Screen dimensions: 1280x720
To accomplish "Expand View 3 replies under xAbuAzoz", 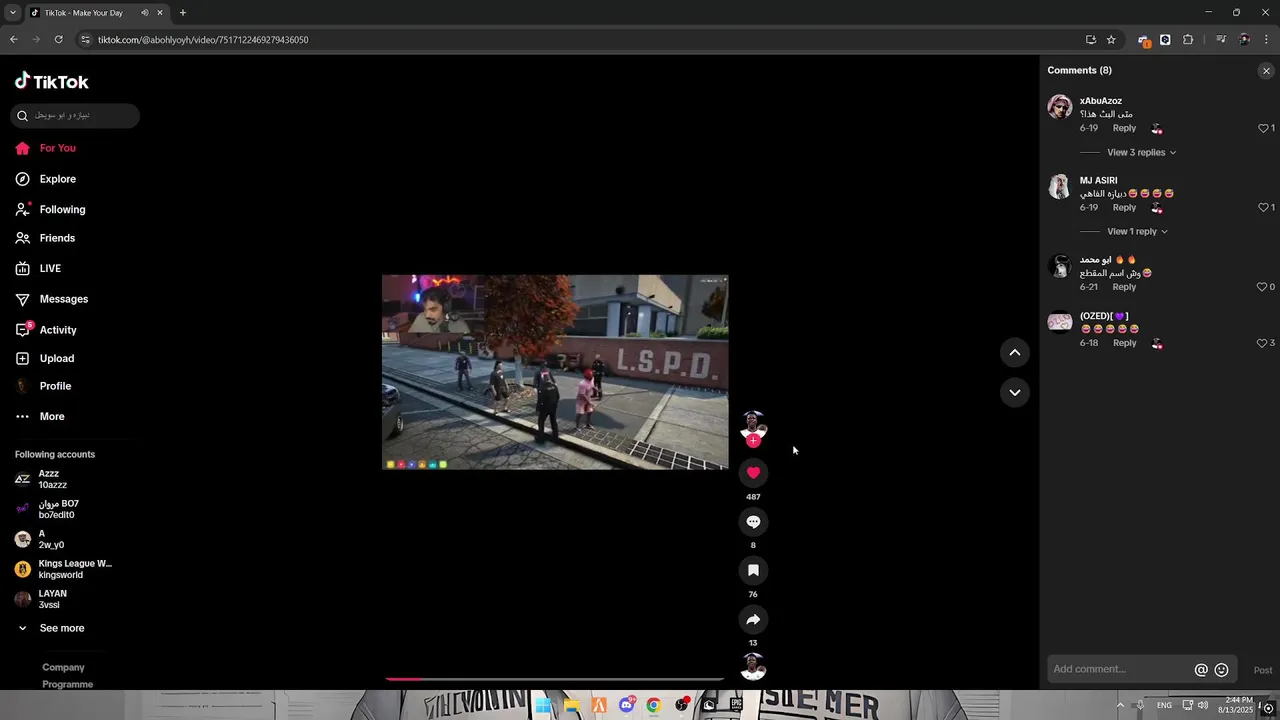I will 1141,153.
